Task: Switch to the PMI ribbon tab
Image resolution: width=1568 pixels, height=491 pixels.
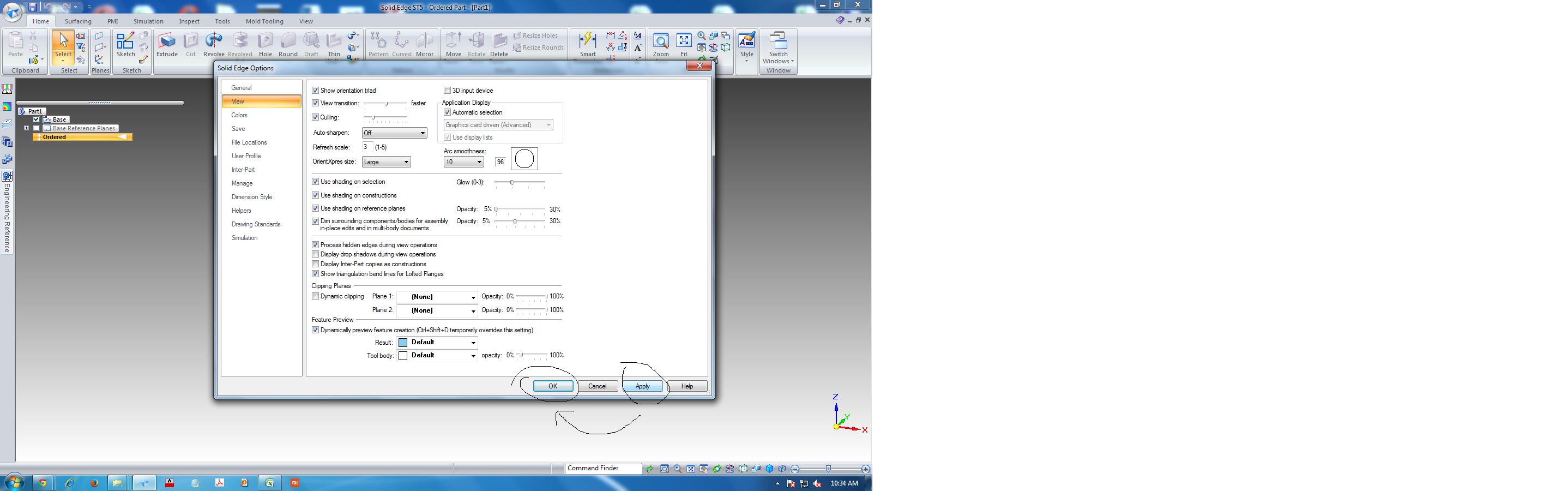Action: 113,21
